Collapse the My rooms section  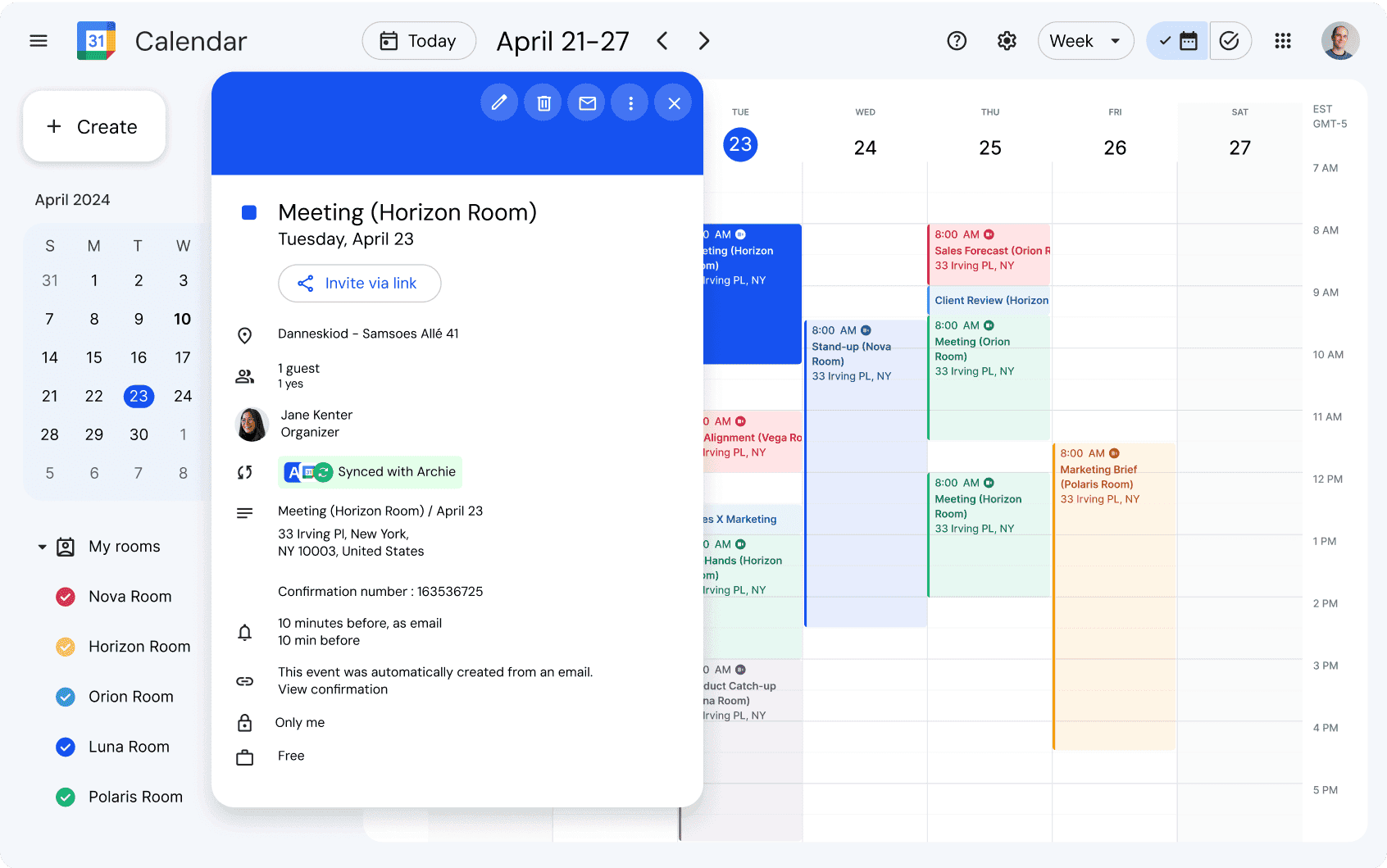pos(42,547)
